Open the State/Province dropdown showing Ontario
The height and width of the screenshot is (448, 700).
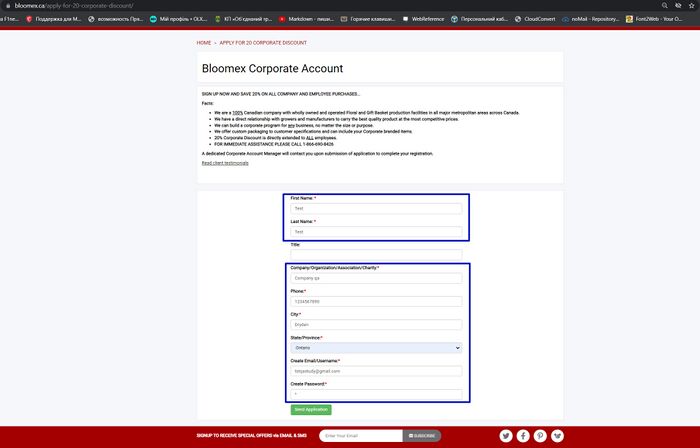point(376,348)
